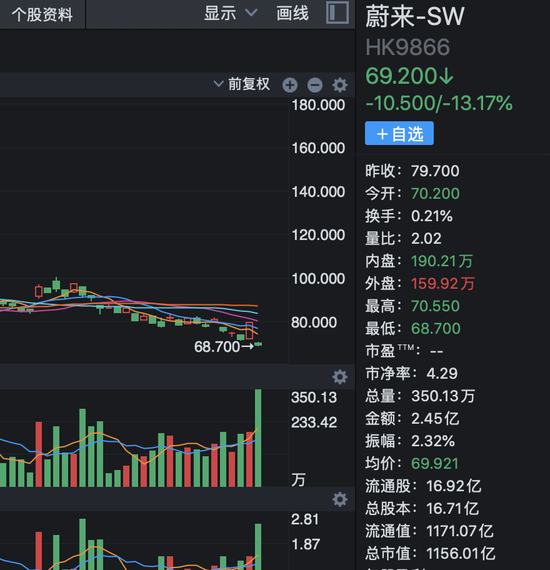Open the 个股资料 tab

(x=42, y=15)
